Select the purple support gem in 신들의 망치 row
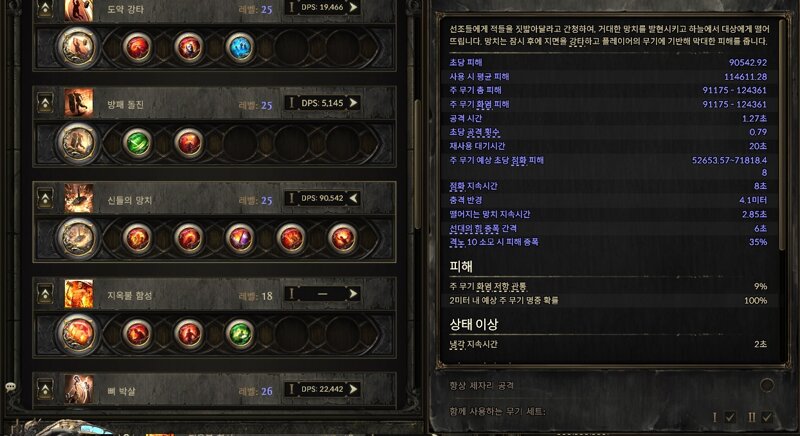This screenshot has width=800, height=436. pyautogui.click(x=240, y=238)
